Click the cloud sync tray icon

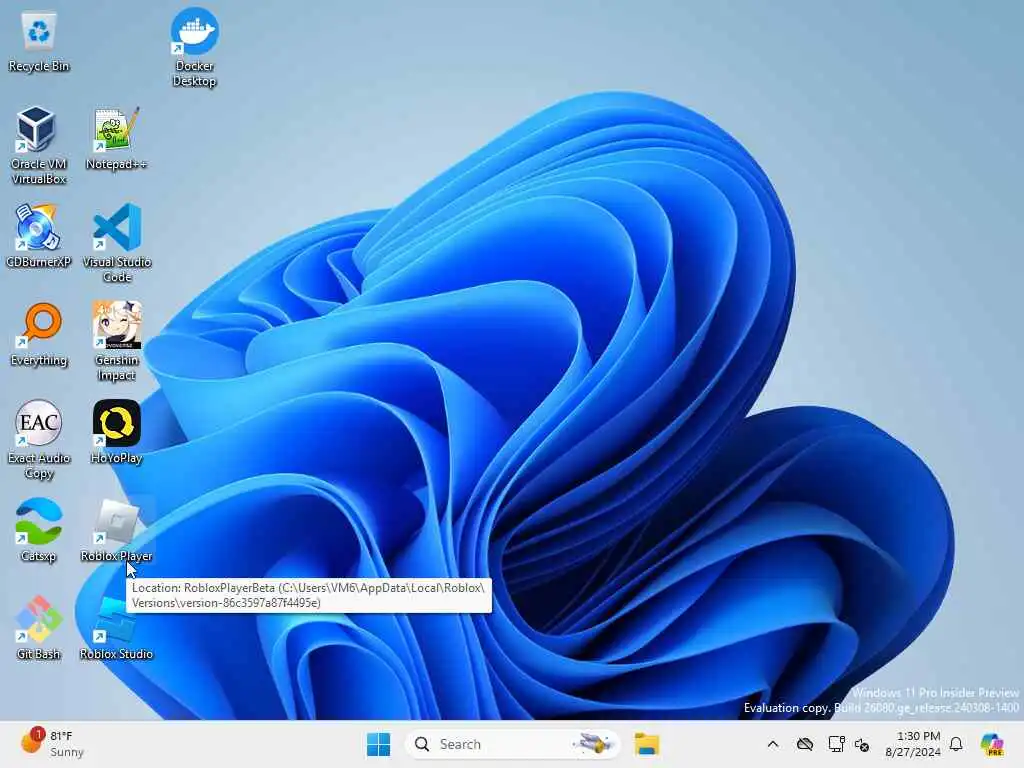pos(805,744)
